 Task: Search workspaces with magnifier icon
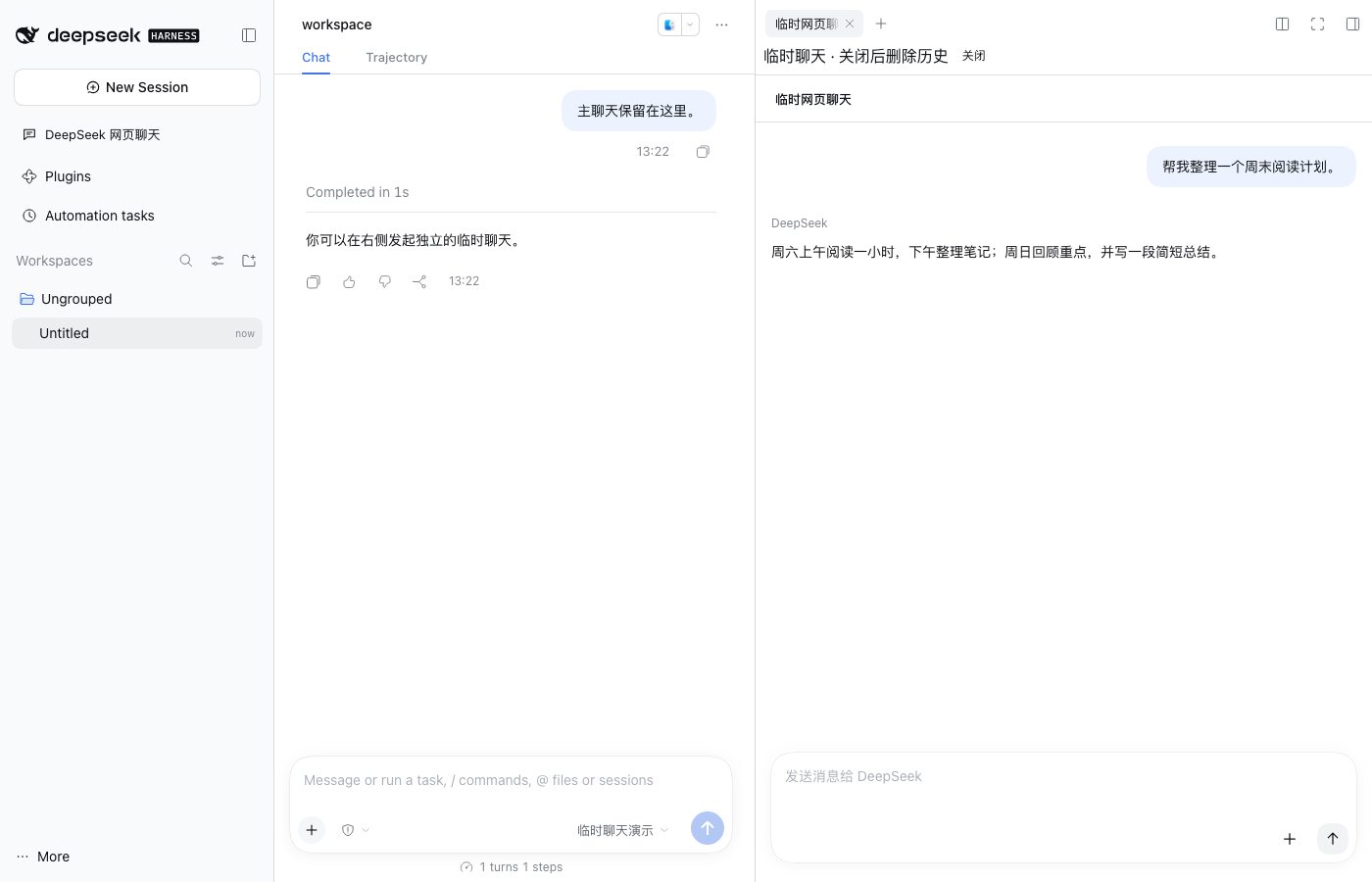[186, 261]
